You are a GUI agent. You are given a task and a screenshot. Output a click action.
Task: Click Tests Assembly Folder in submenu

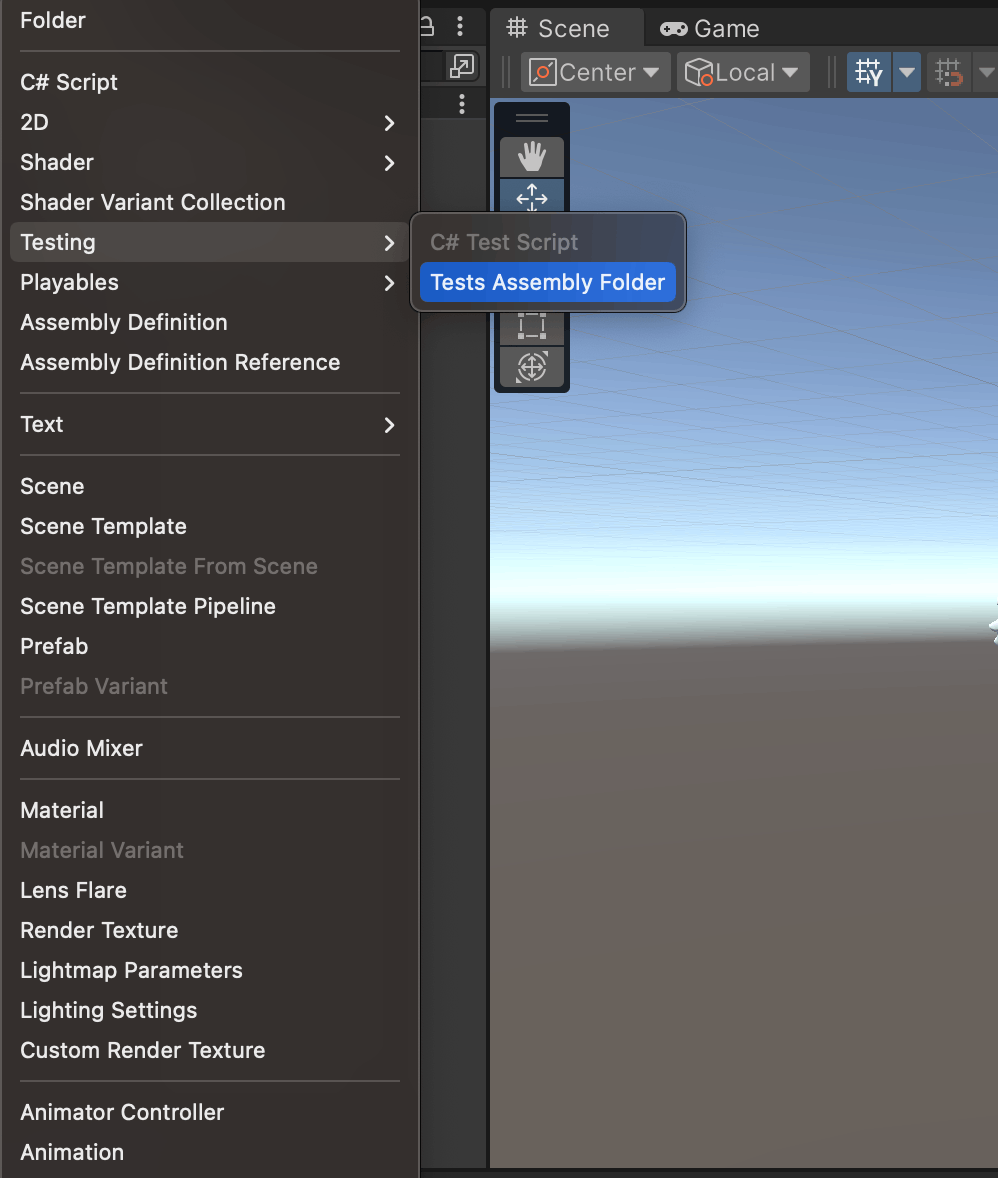click(548, 282)
